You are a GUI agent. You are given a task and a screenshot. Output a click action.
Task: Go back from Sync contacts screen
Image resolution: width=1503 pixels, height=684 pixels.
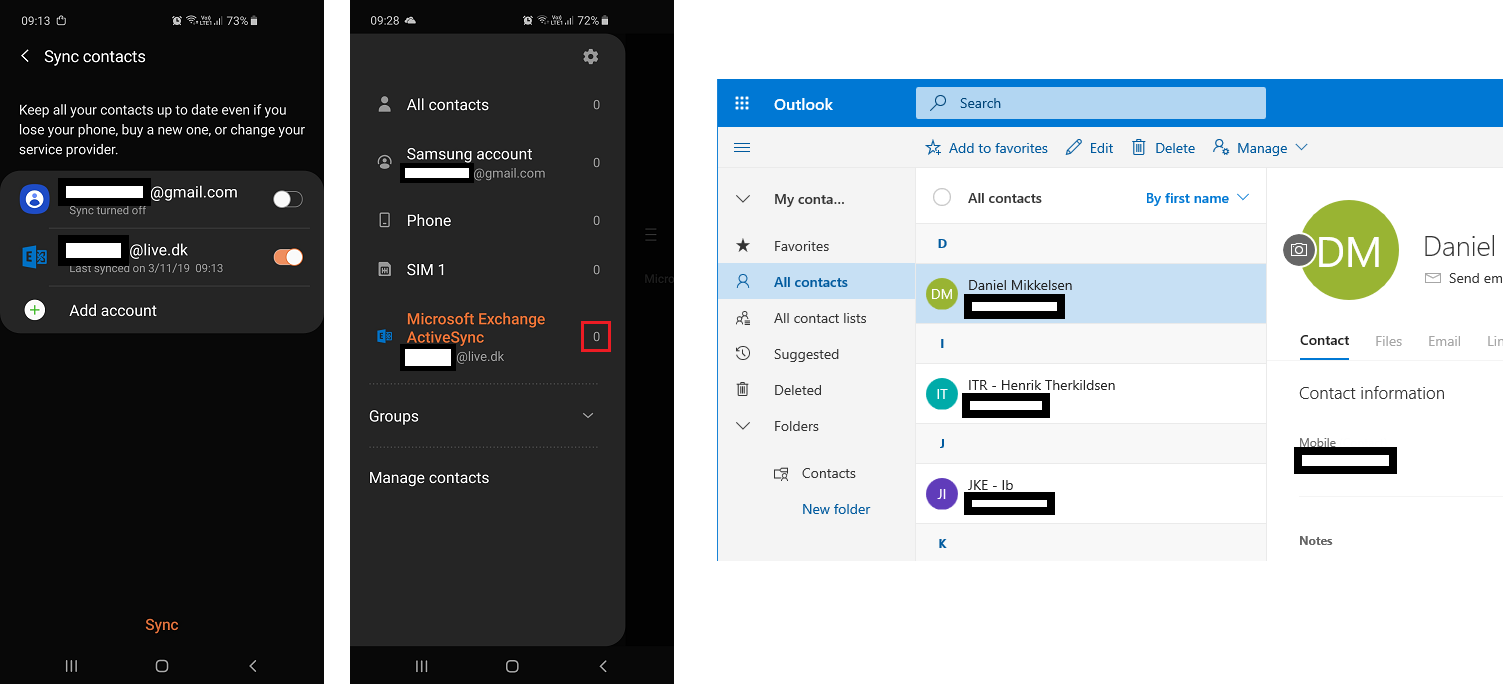(25, 57)
